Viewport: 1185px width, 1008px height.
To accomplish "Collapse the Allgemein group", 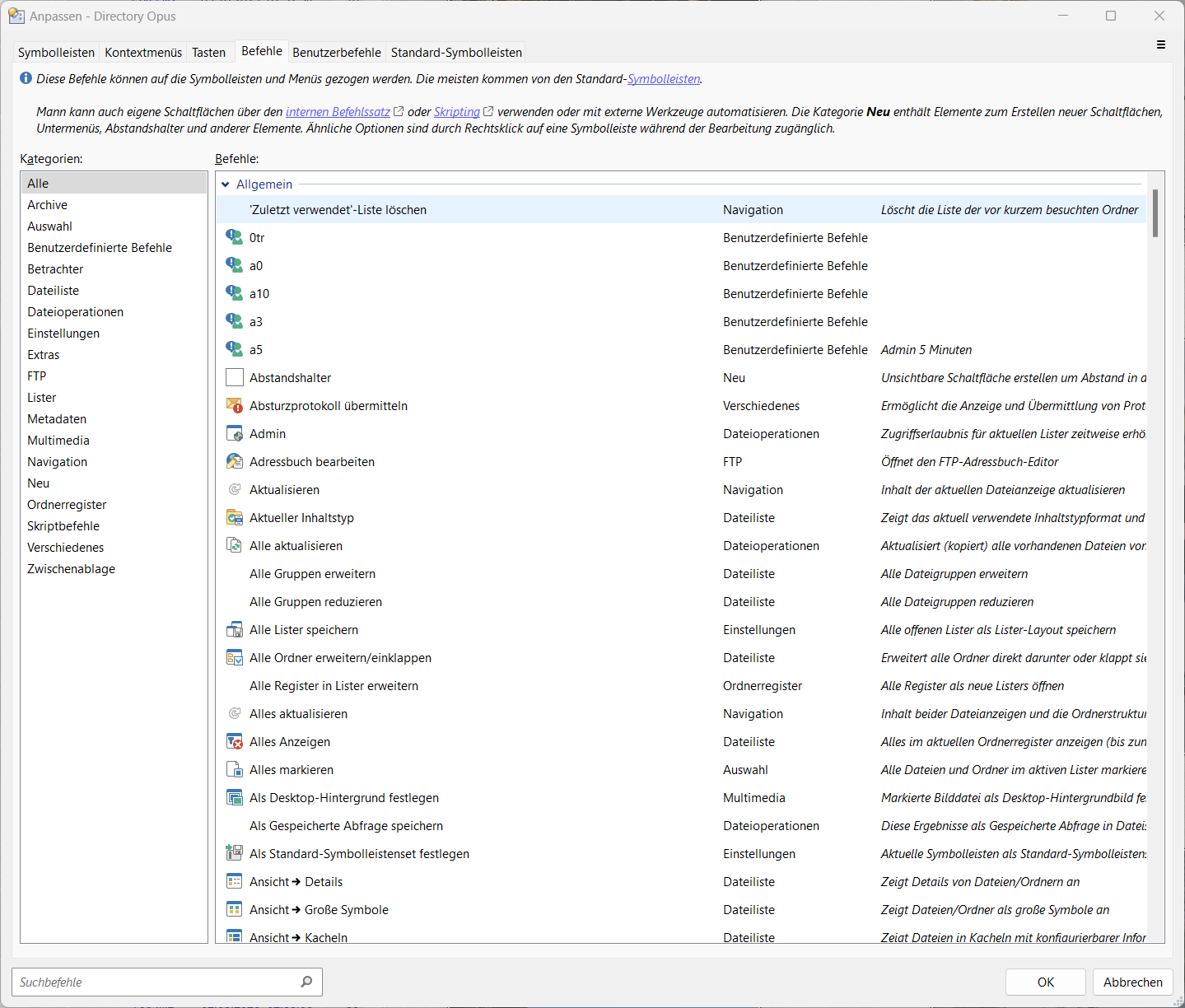I will pyautogui.click(x=226, y=184).
